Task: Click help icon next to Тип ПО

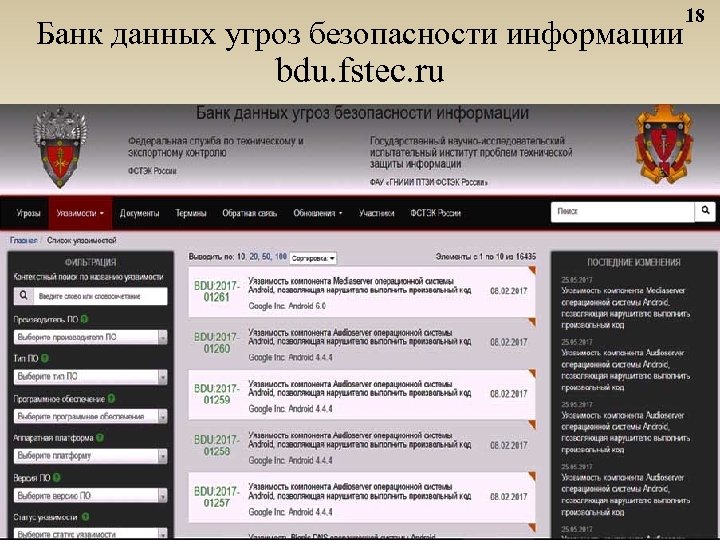Action: (x=45, y=358)
